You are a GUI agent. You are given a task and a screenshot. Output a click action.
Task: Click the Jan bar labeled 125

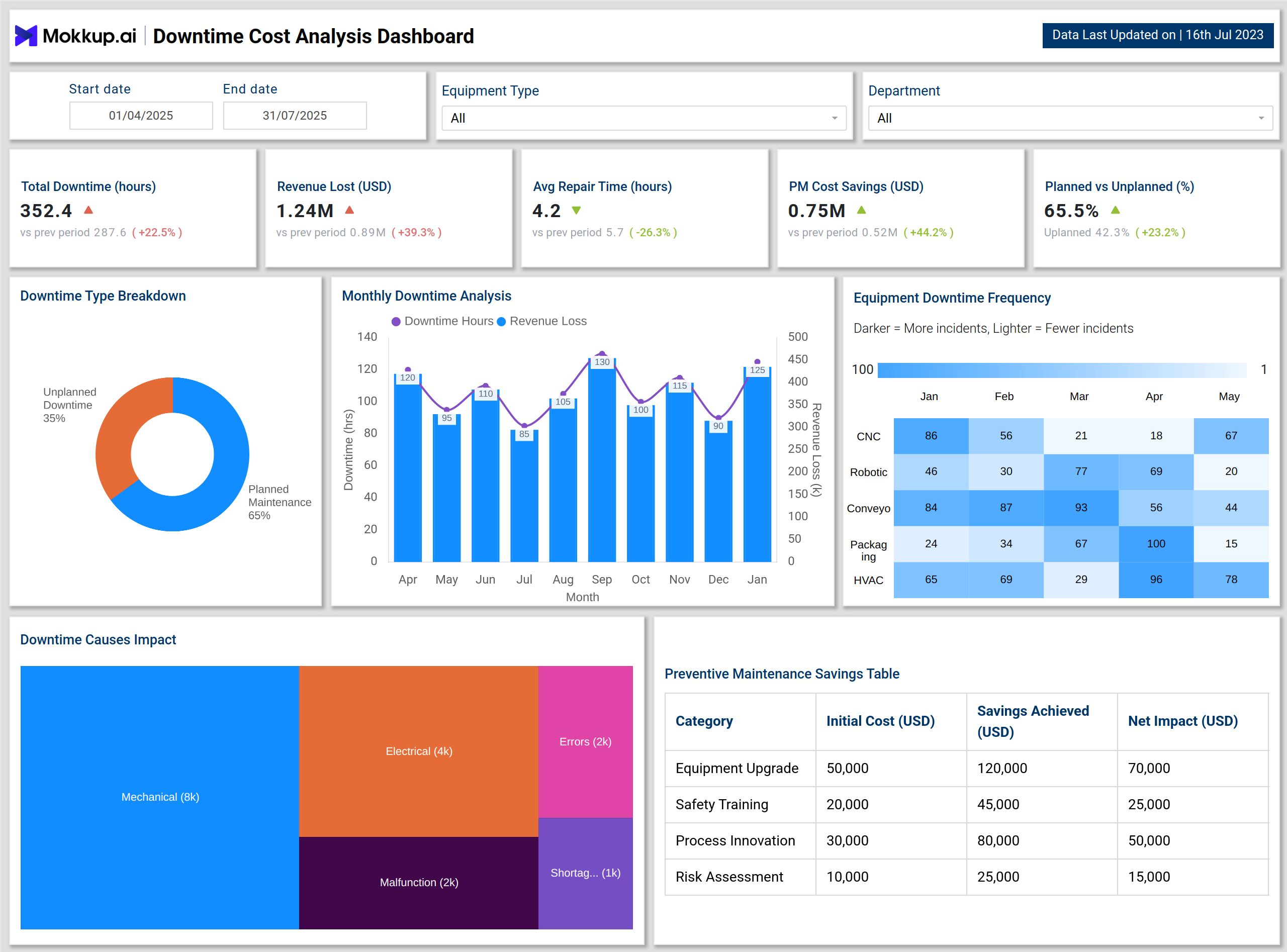click(x=757, y=463)
